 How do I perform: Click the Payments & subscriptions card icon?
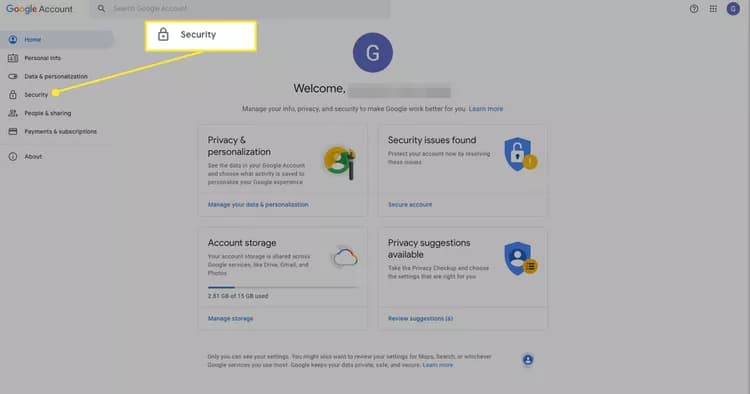13,131
